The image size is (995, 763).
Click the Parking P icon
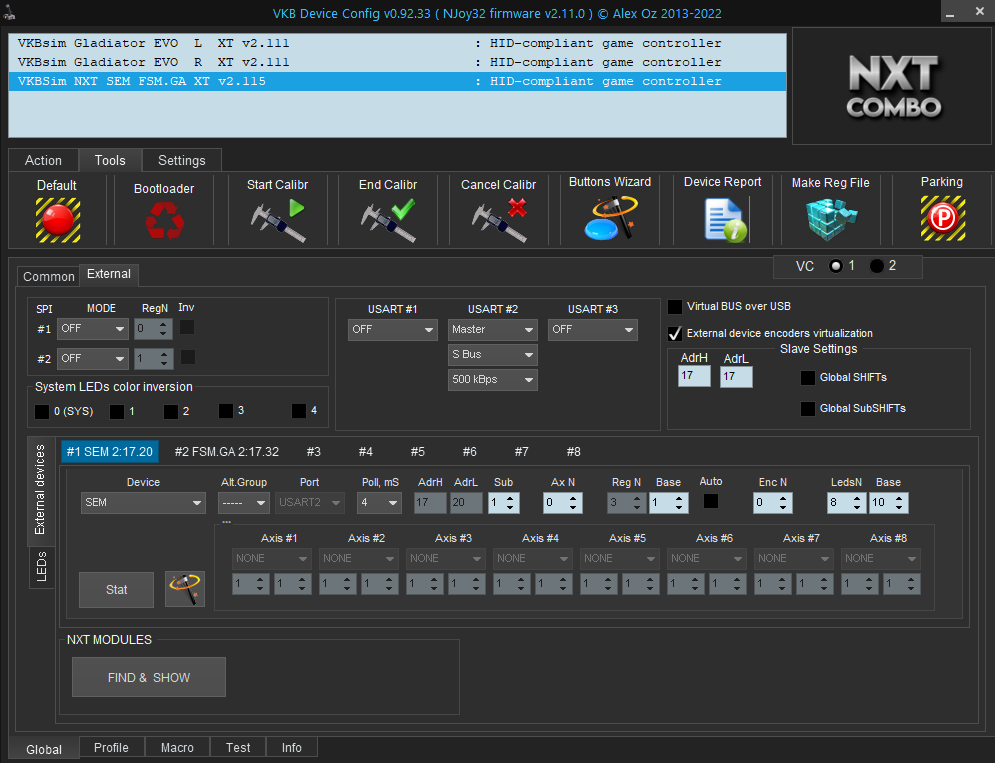(x=943, y=218)
